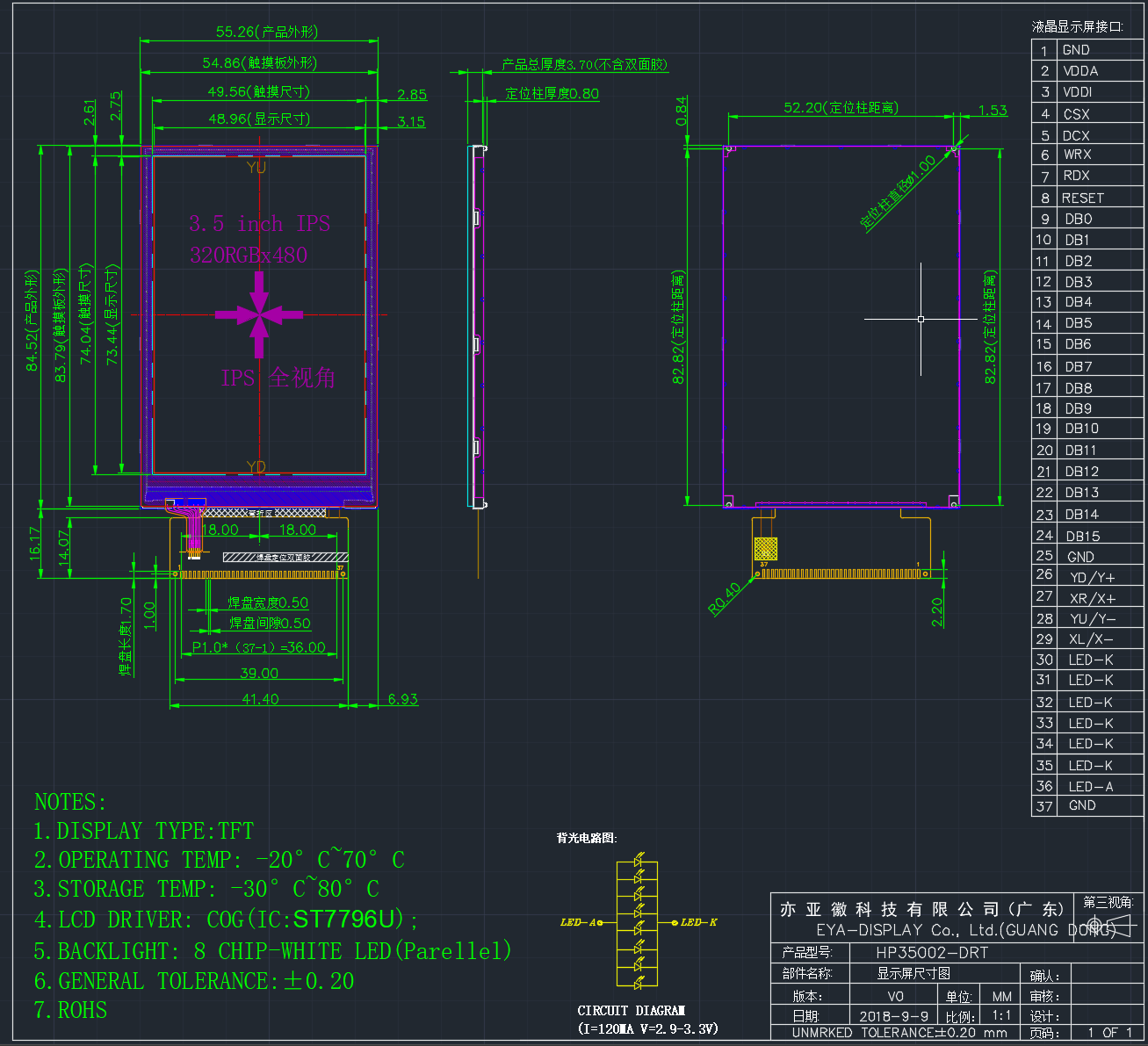Select pin 8 RESET table row
The image size is (1148, 1046).
click(x=1087, y=198)
